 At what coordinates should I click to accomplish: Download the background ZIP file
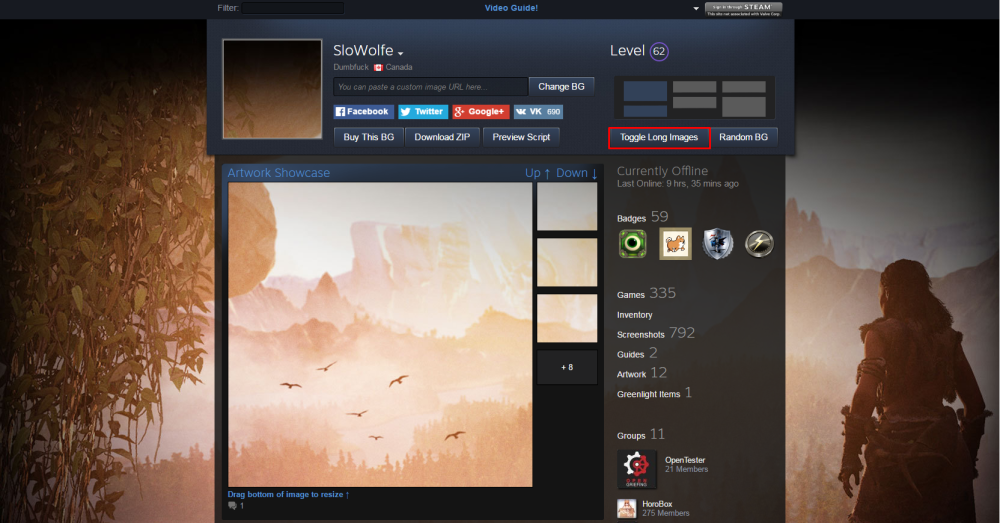(x=442, y=137)
